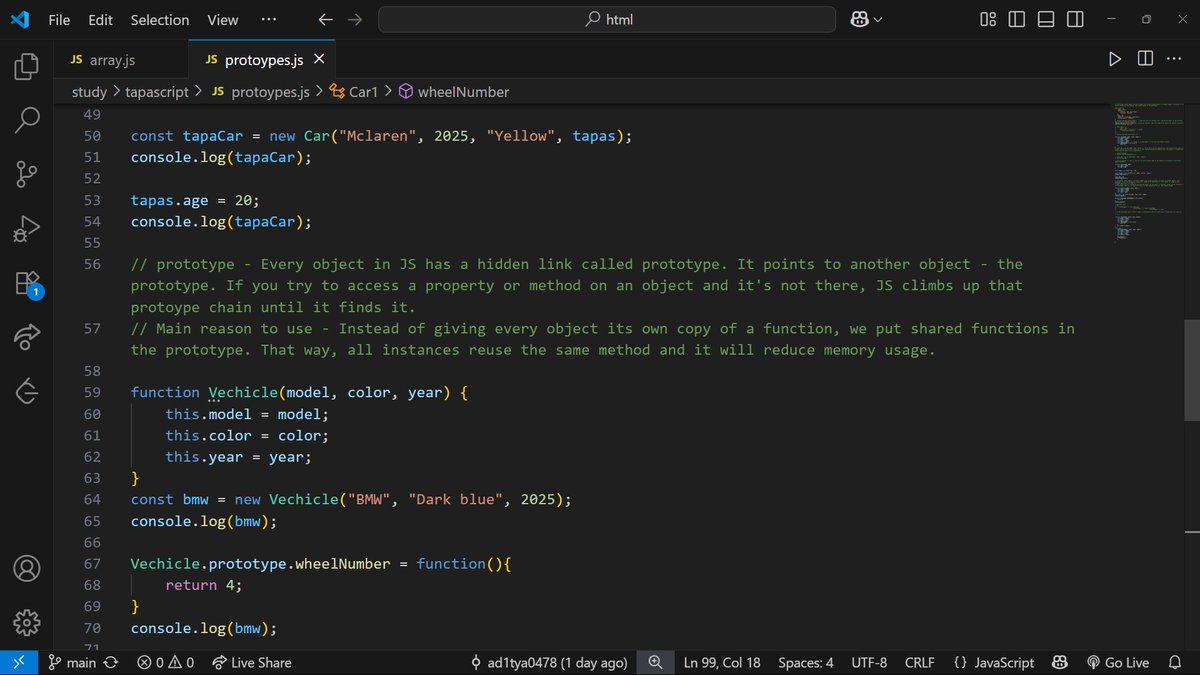1200x675 pixels.
Task: Open protoypes.js breadcrumb dropdown
Action: coord(262,92)
